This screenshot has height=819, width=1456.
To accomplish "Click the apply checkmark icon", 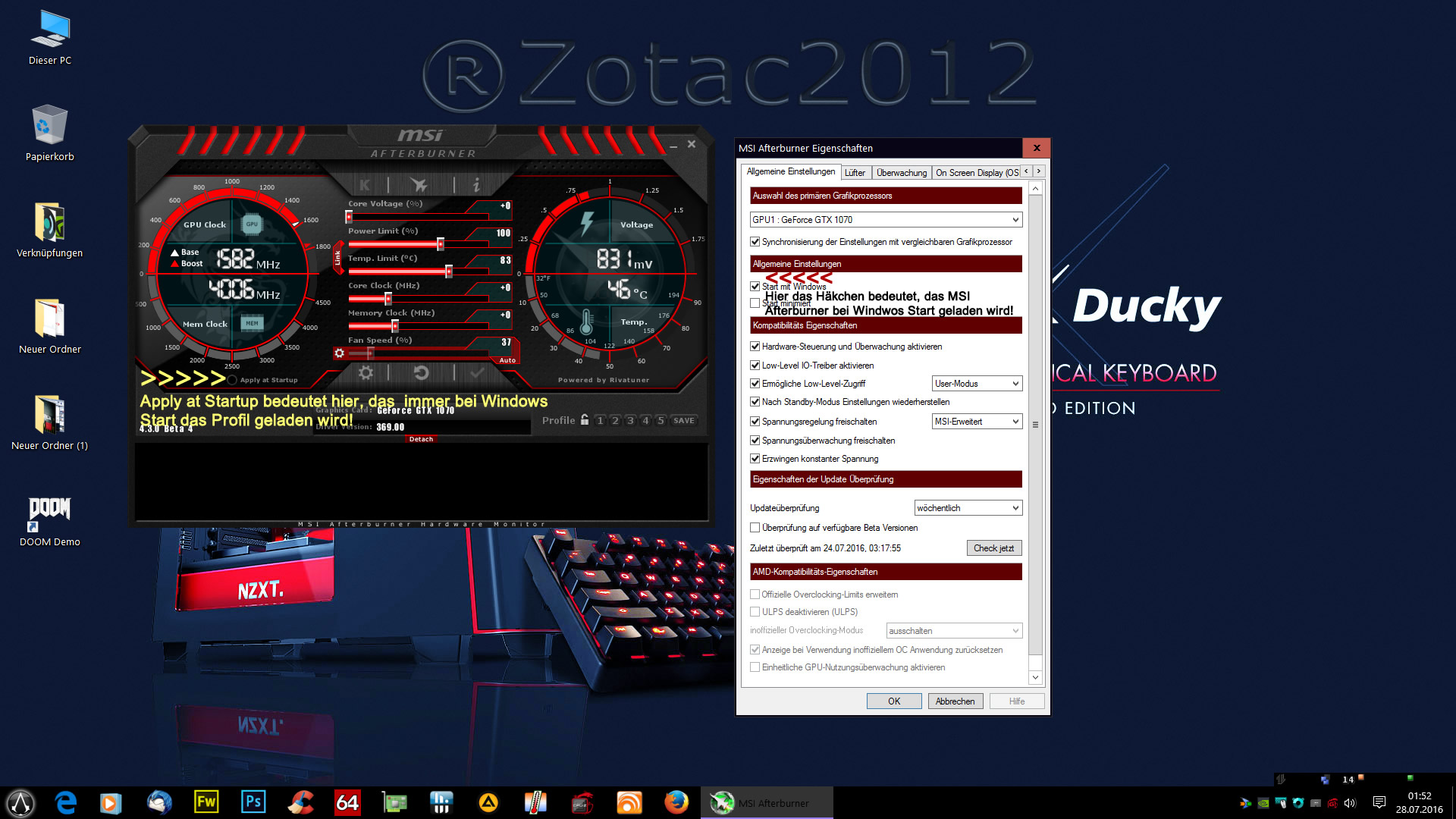I will point(477,373).
